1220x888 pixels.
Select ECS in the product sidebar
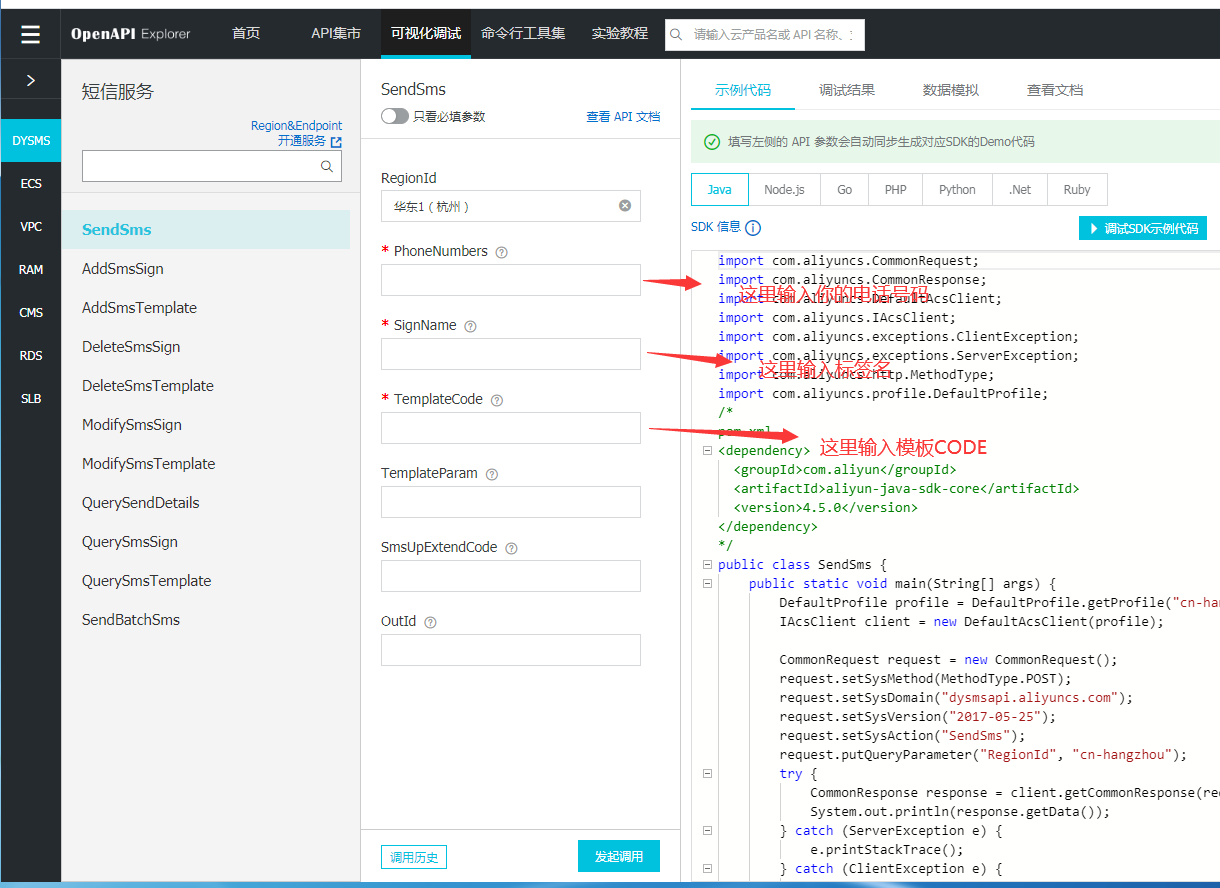(x=30, y=184)
